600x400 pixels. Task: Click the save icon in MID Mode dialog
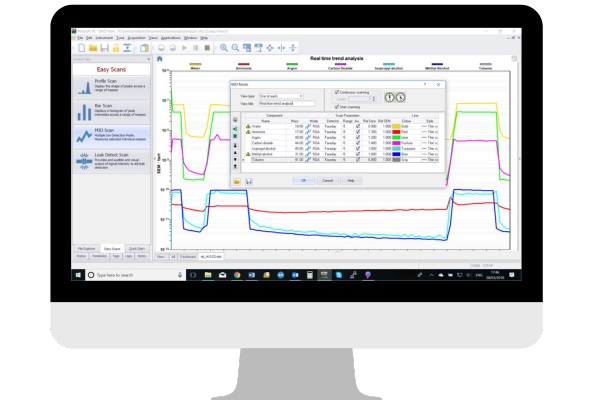point(247,181)
